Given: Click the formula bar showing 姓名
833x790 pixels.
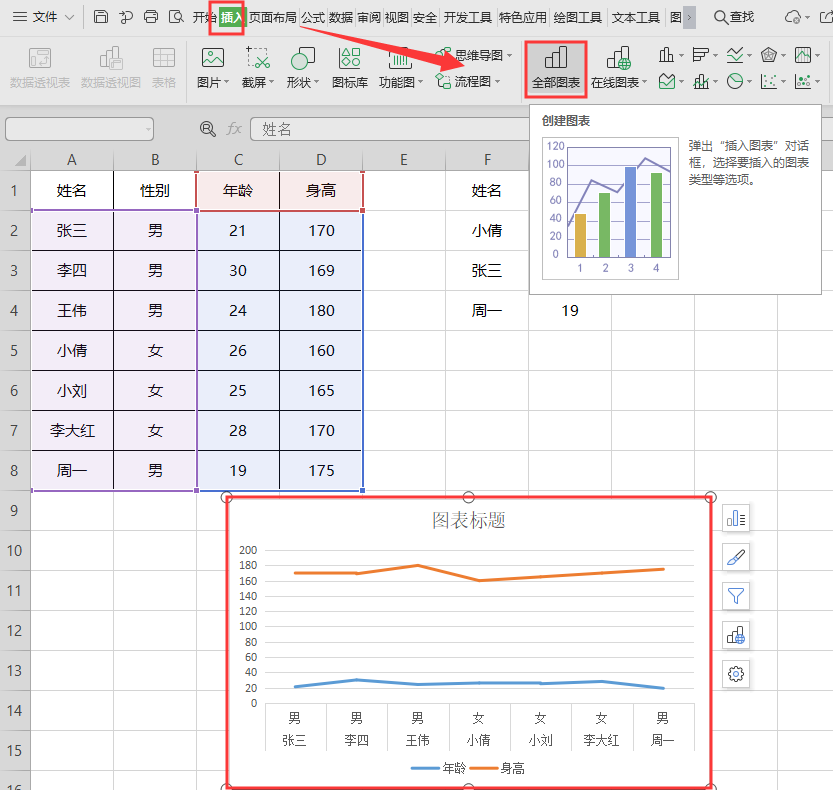Looking at the screenshot, I should pos(389,129).
